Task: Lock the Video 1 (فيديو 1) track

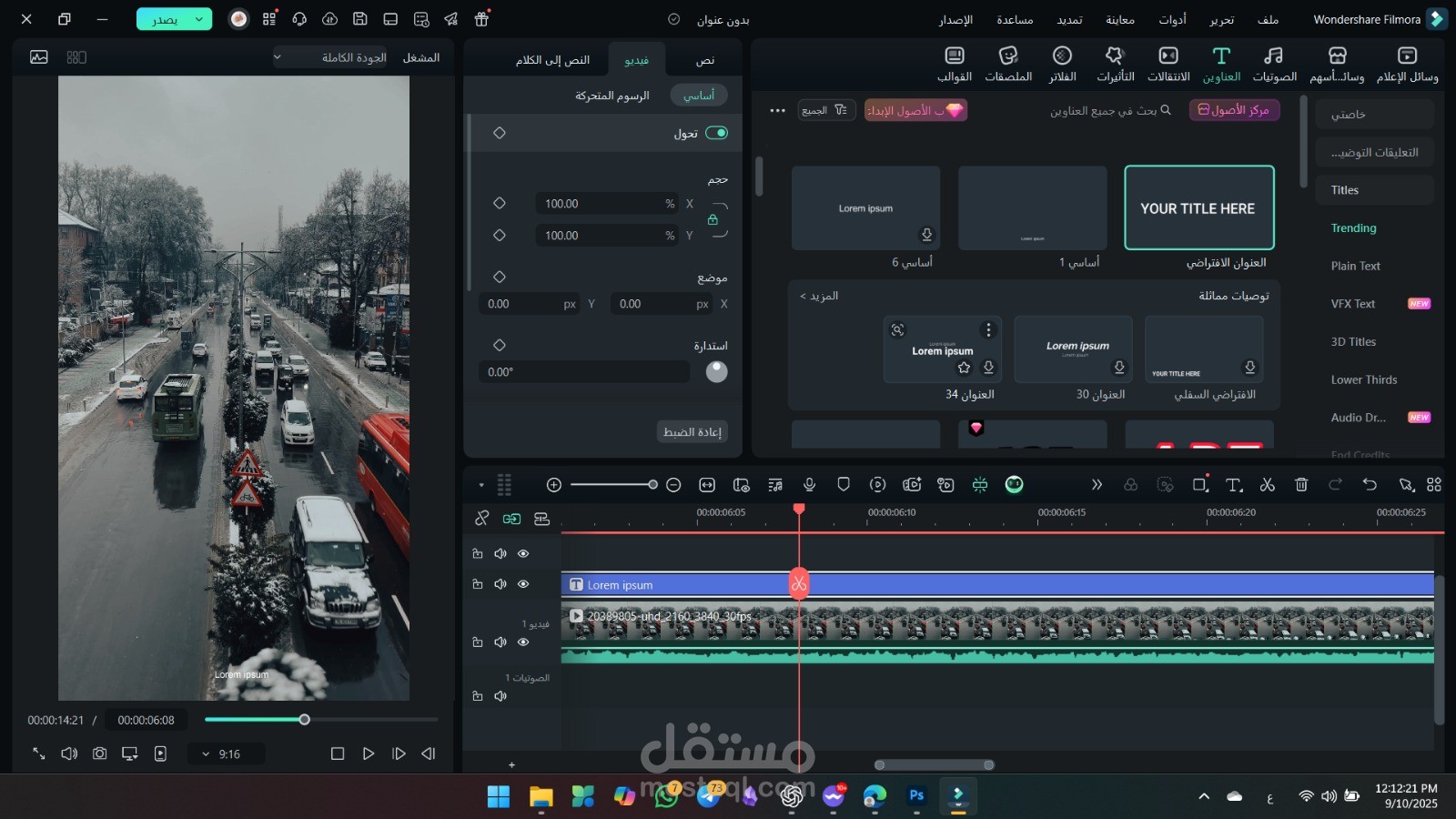Action: point(478,642)
